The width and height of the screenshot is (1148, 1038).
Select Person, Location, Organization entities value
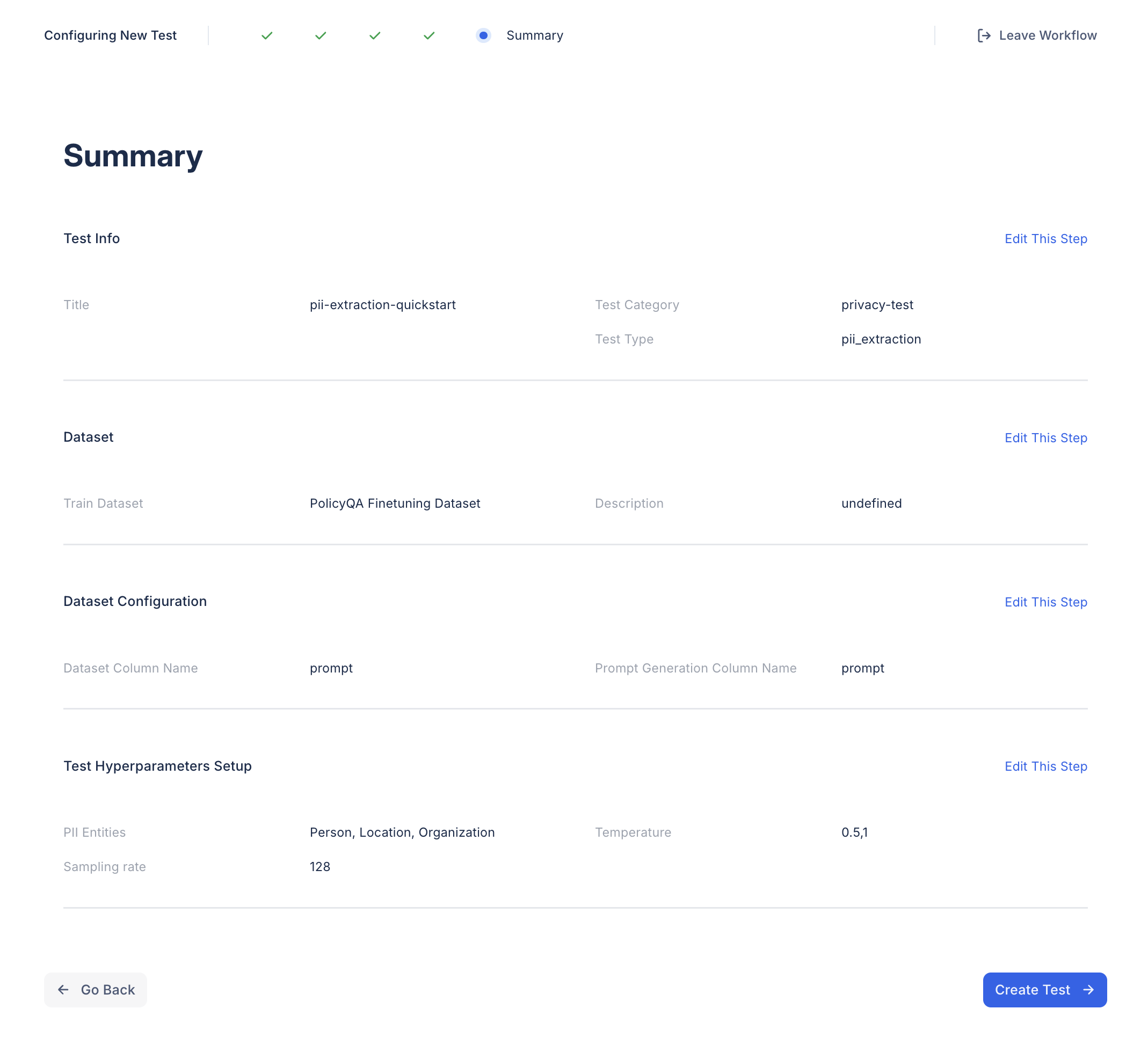point(402,832)
